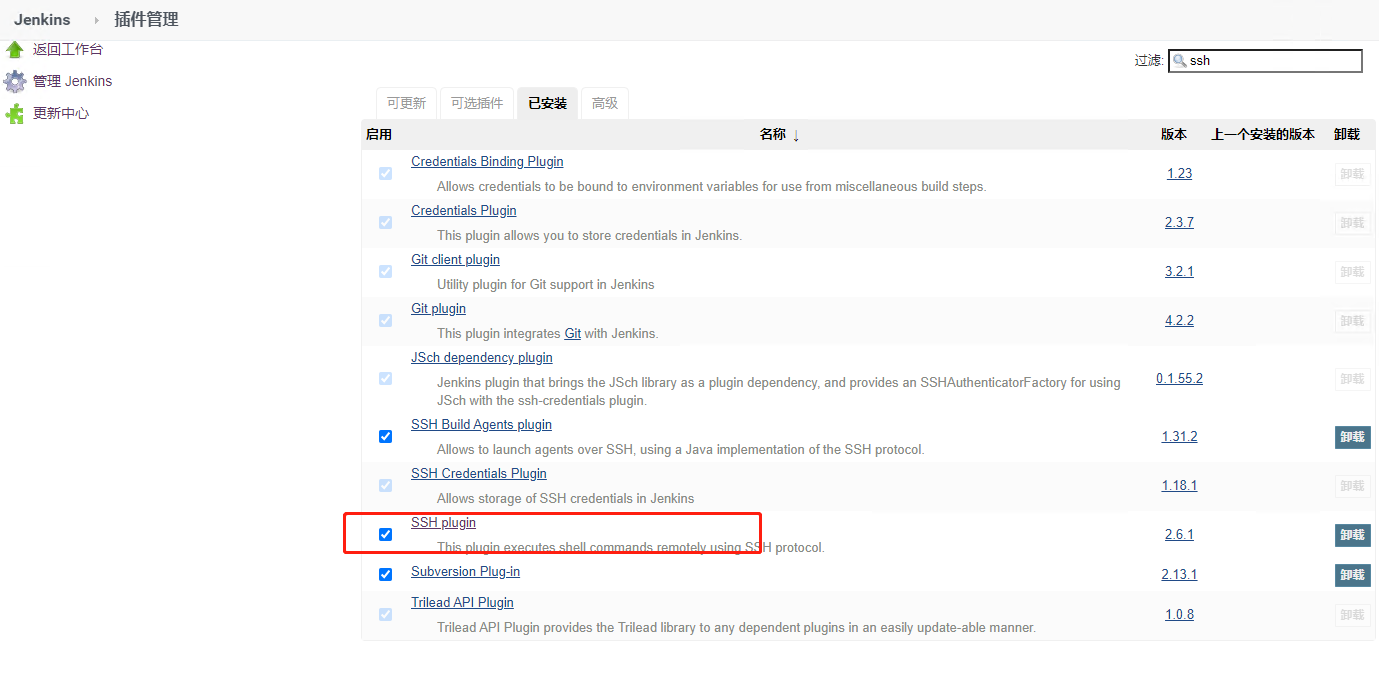Open the SSH plugin name link
1379x677 pixels.
point(443,522)
